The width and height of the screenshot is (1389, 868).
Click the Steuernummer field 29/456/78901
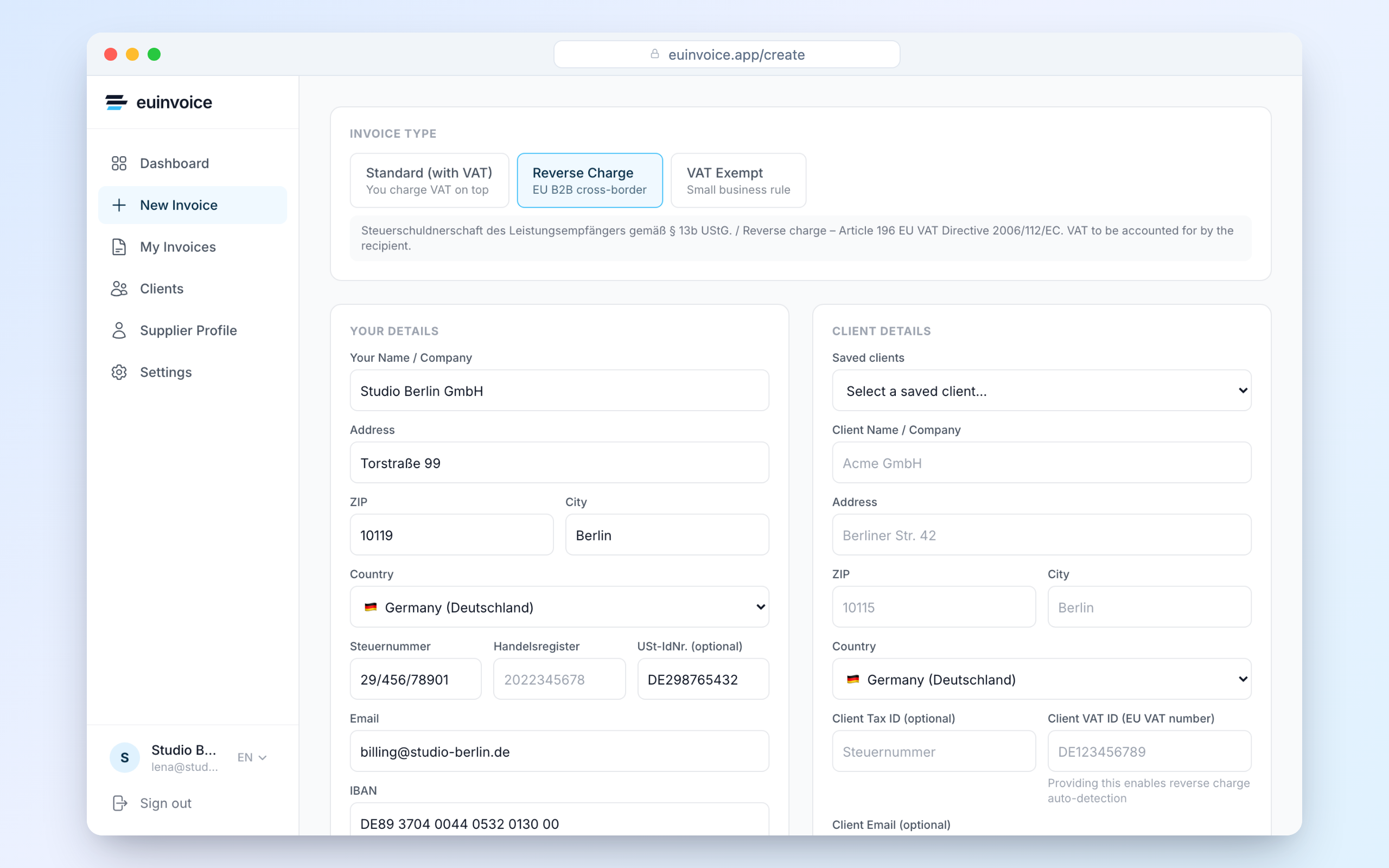click(x=416, y=679)
